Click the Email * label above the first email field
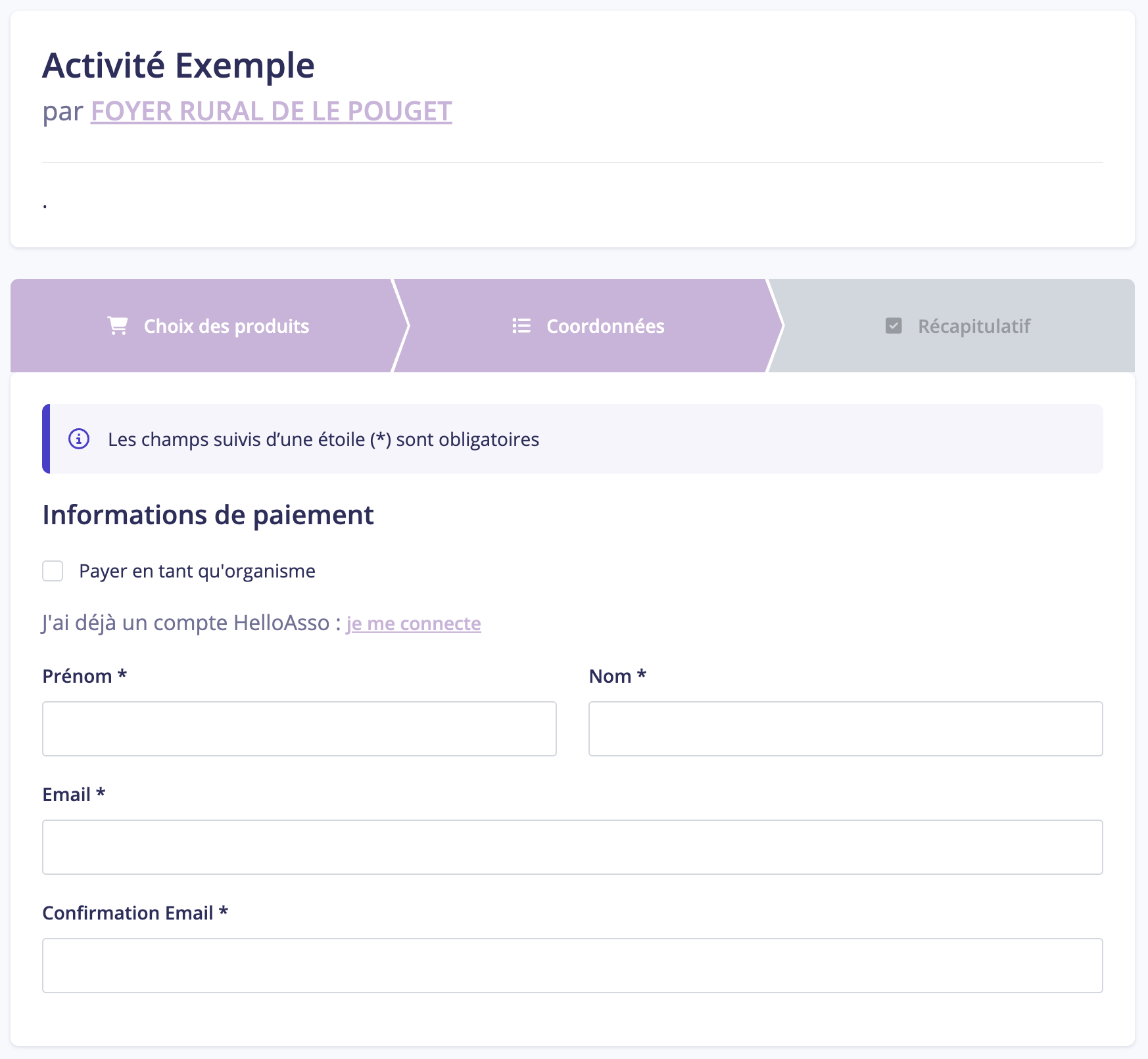Screen dimensions: 1148x1059 click(x=74, y=795)
